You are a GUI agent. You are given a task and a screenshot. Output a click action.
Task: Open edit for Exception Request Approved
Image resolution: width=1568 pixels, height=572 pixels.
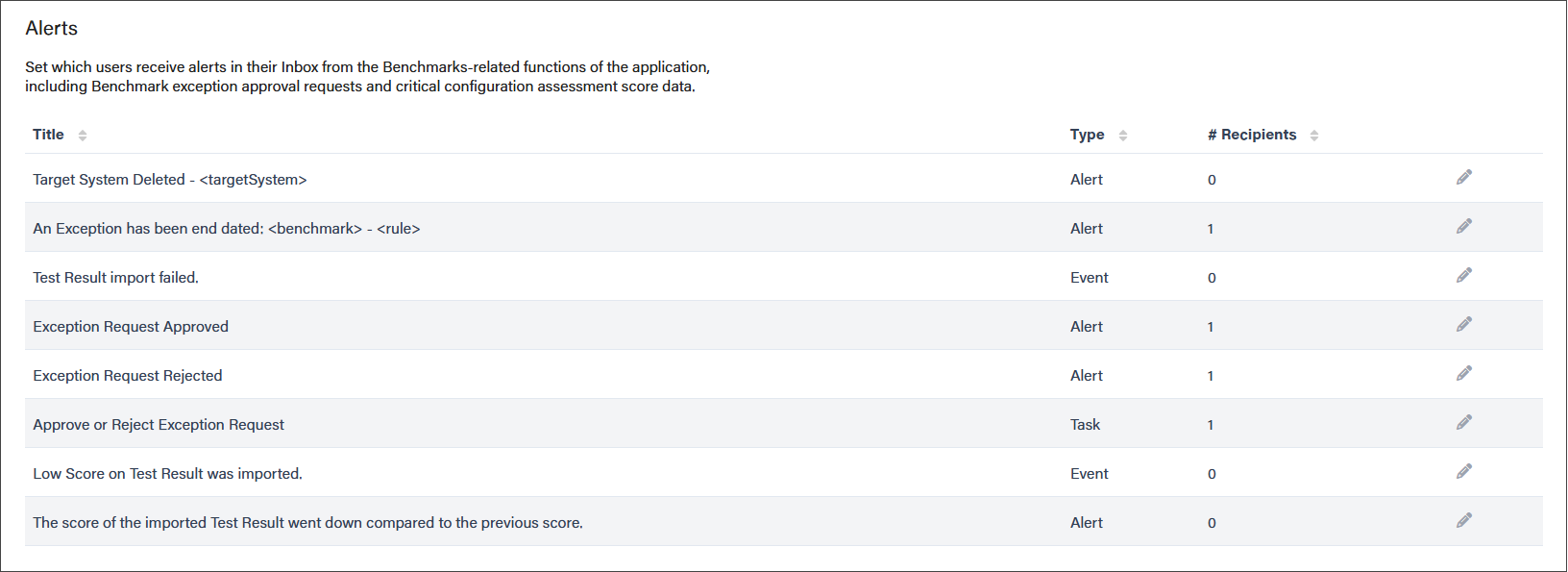point(1463,324)
